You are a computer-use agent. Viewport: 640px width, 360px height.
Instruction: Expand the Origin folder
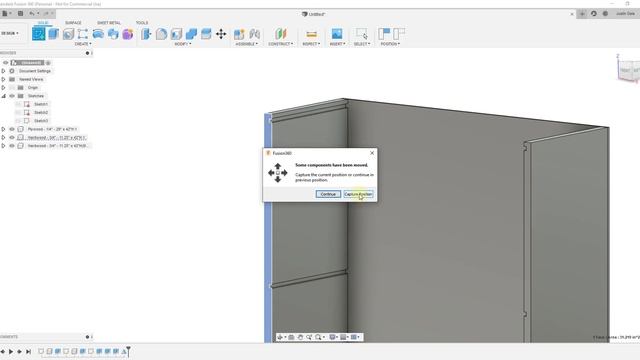point(3,88)
